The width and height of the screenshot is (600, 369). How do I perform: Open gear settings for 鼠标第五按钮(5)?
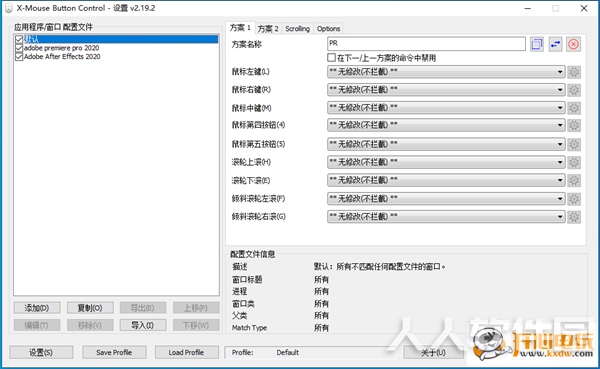(x=574, y=144)
